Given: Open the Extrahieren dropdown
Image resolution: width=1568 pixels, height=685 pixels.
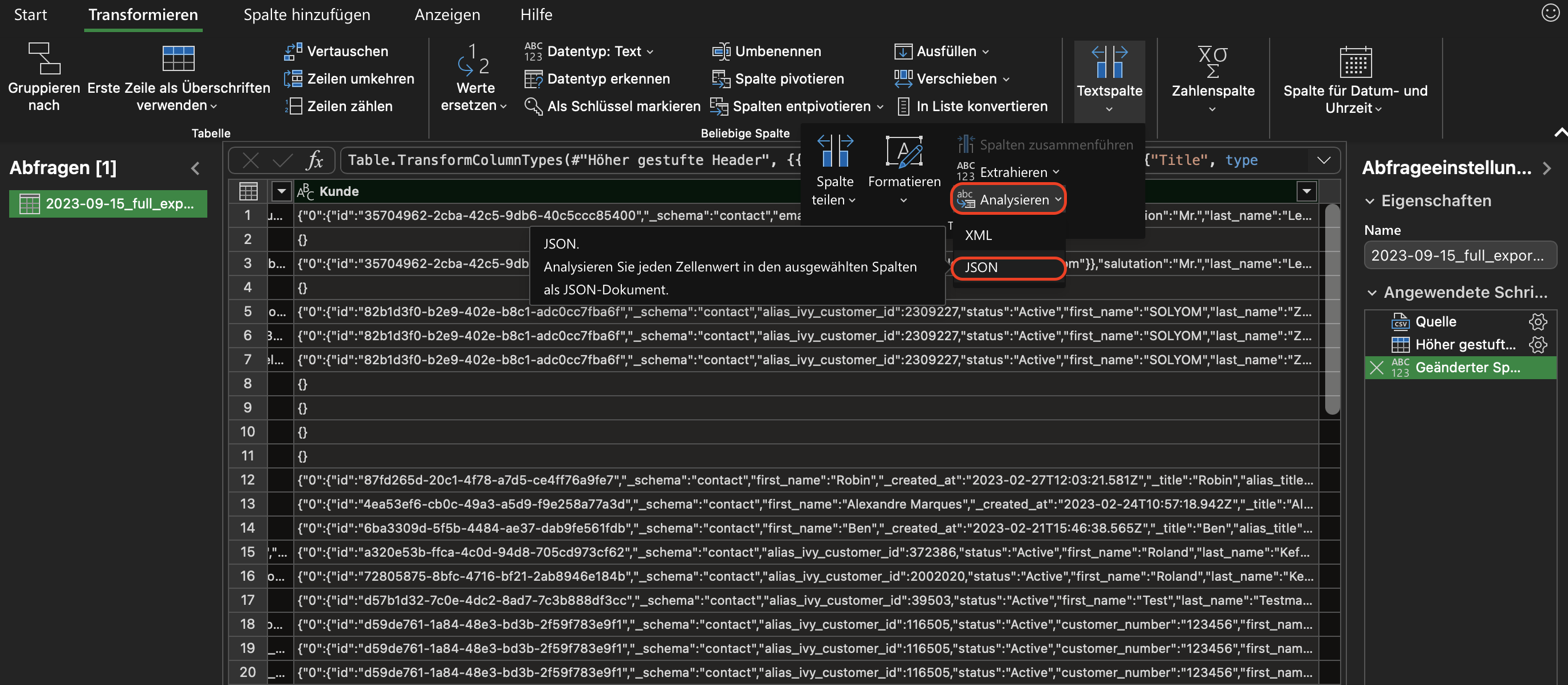Looking at the screenshot, I should 1008,172.
